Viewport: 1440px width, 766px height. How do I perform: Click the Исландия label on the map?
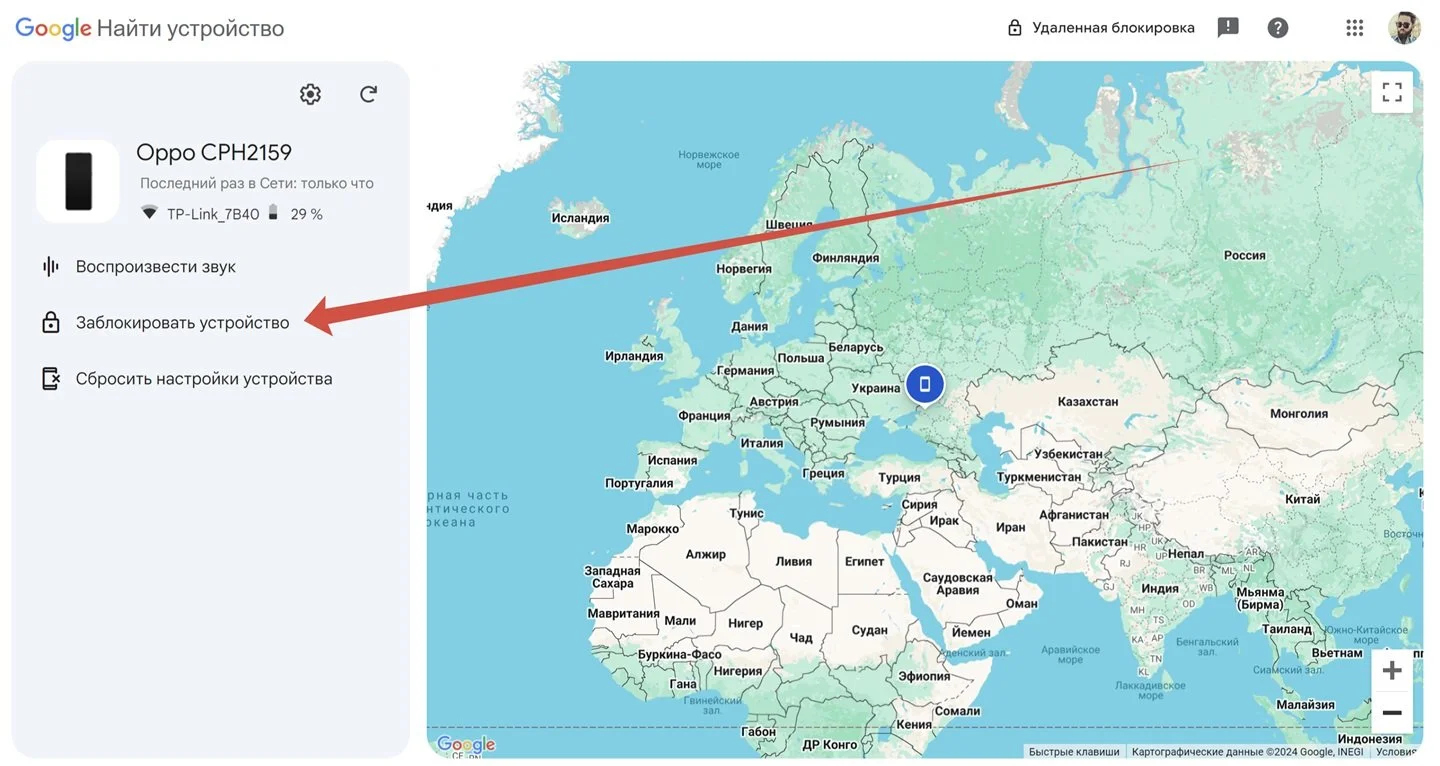pos(580,218)
